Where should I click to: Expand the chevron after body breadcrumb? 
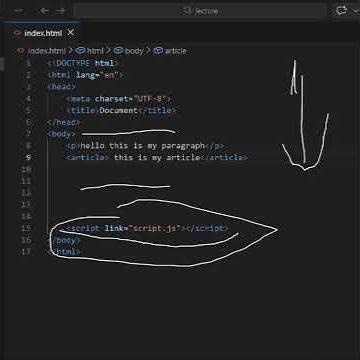pos(148,51)
